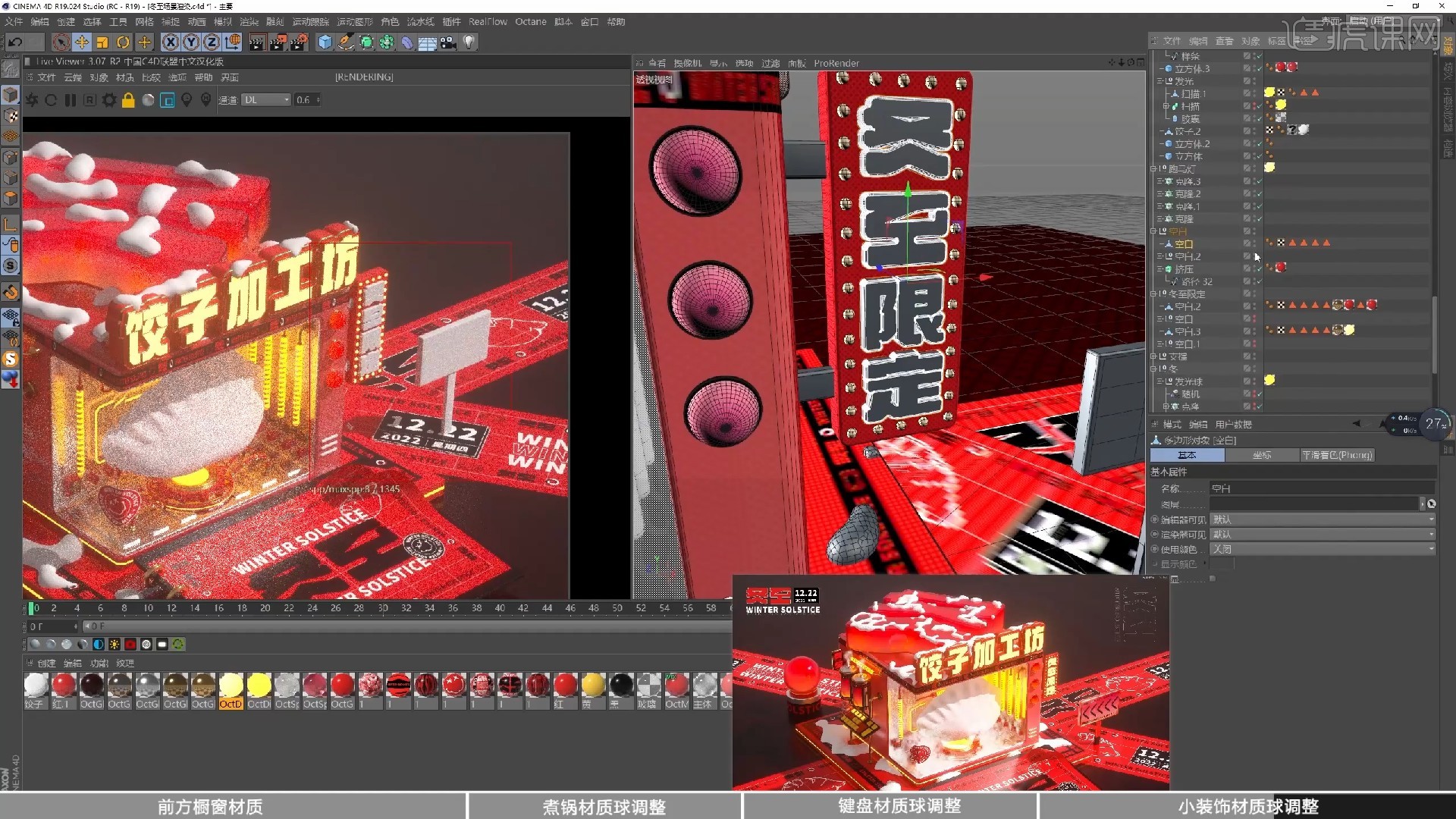Image resolution: width=1456 pixels, height=819 pixels.
Task: Click Render View clapperboard icon
Action: (257, 42)
